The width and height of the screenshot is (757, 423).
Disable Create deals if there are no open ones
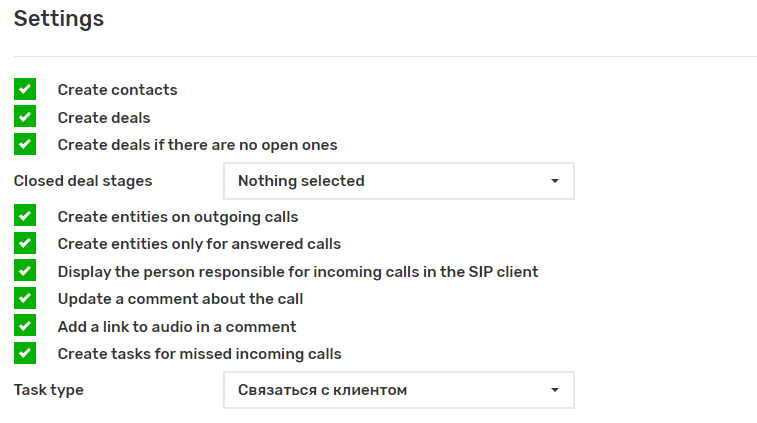25,144
